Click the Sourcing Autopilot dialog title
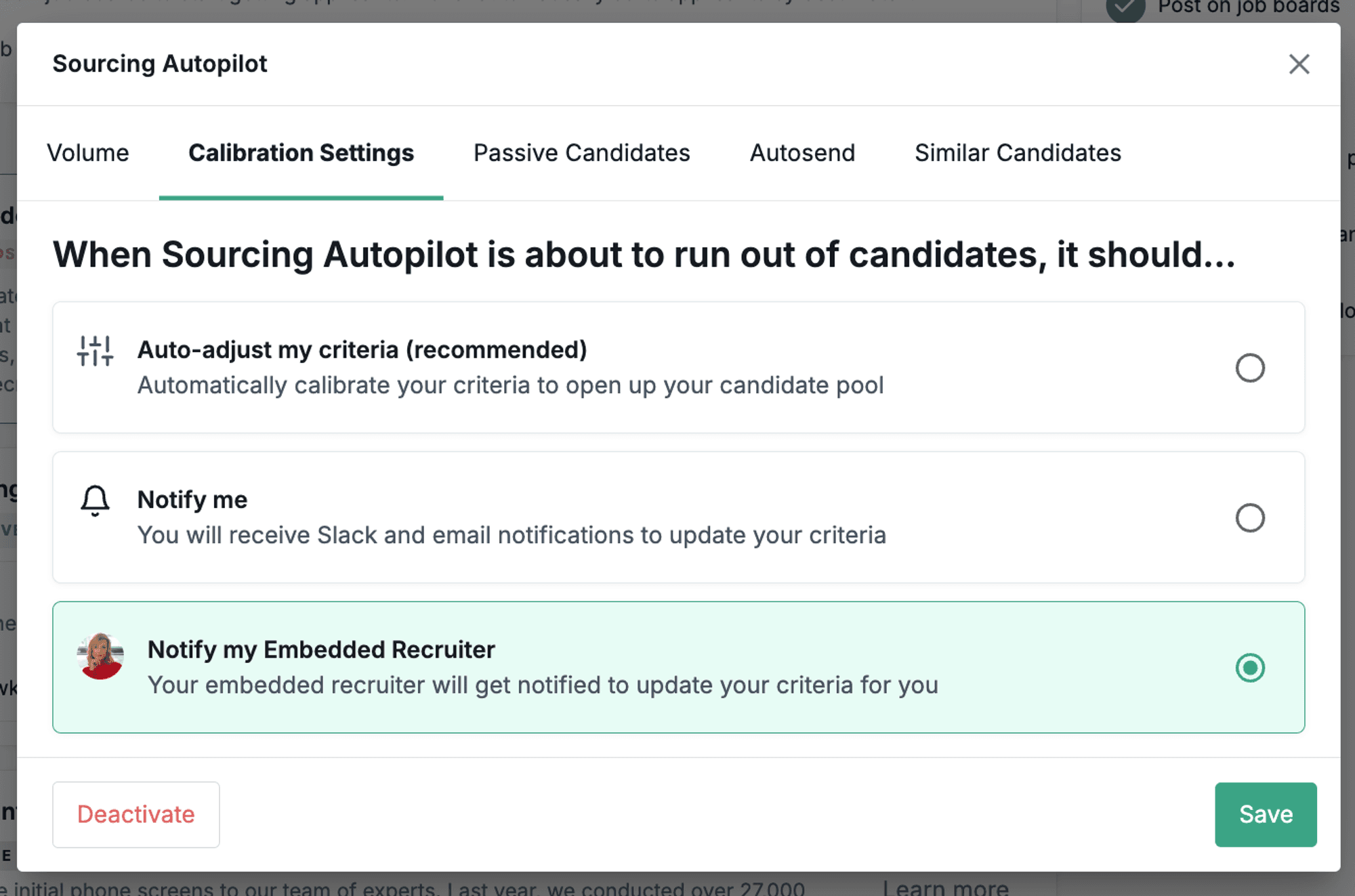The width and height of the screenshot is (1355, 896). click(160, 64)
